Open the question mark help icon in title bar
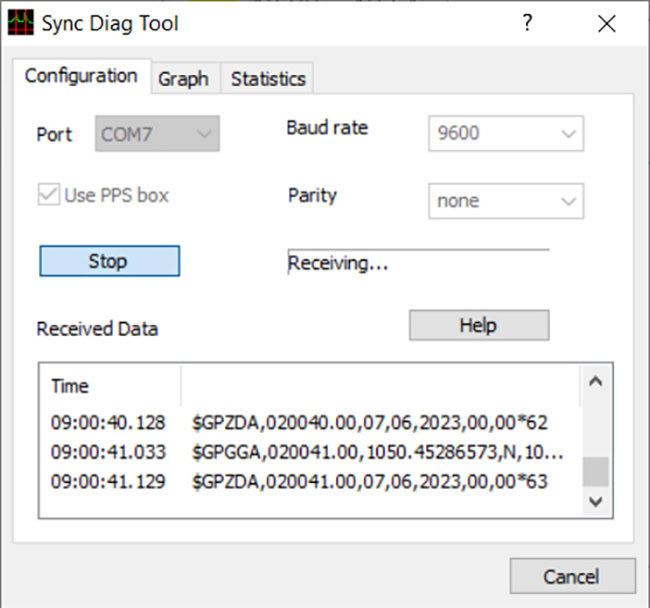 pyautogui.click(x=527, y=22)
